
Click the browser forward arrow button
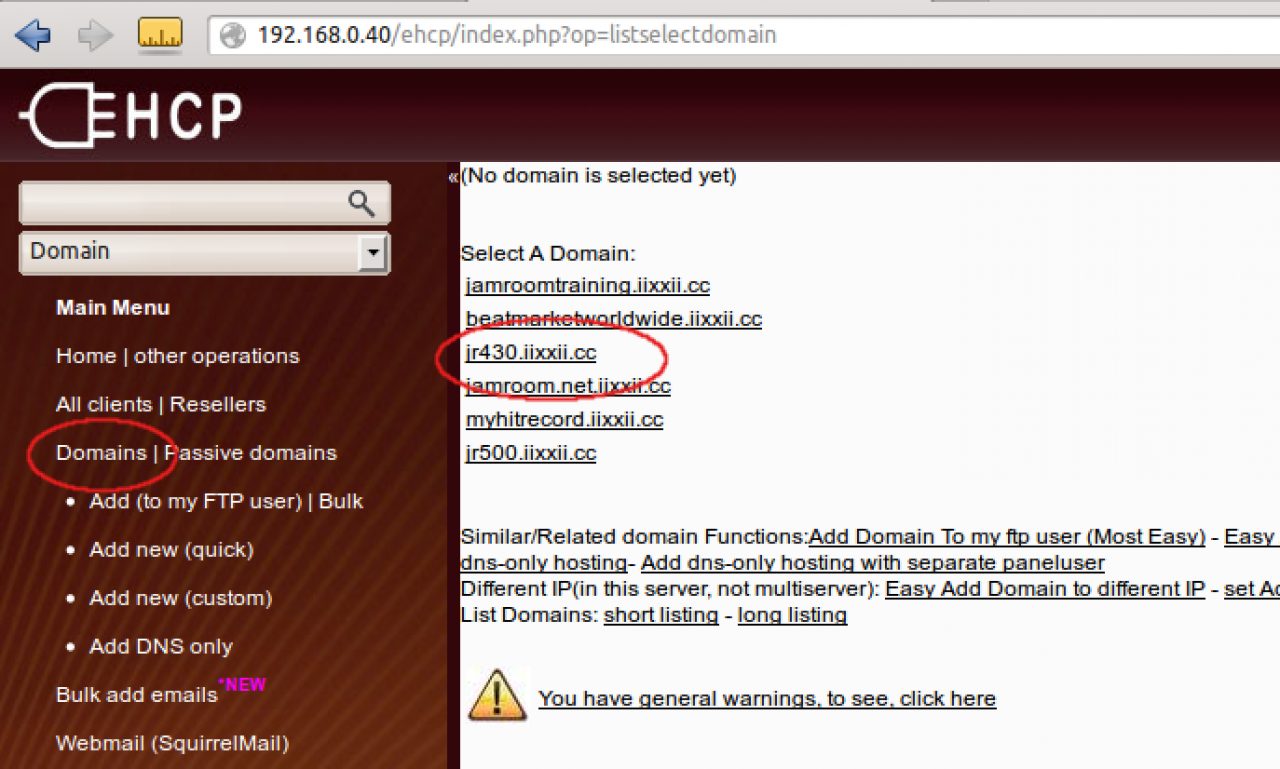click(95, 36)
